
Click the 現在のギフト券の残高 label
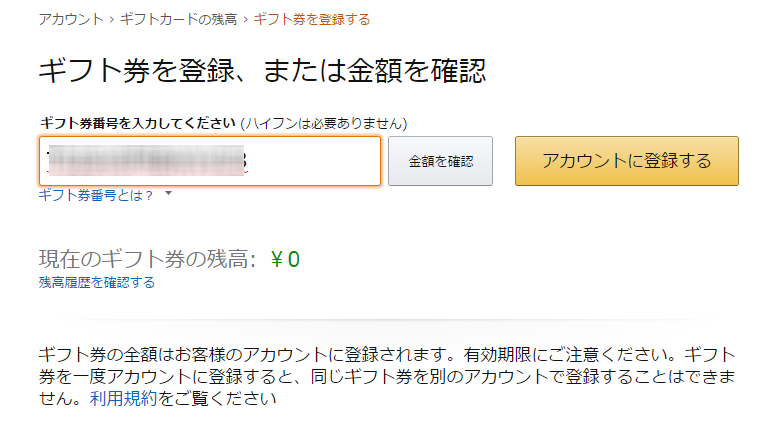coord(148,260)
